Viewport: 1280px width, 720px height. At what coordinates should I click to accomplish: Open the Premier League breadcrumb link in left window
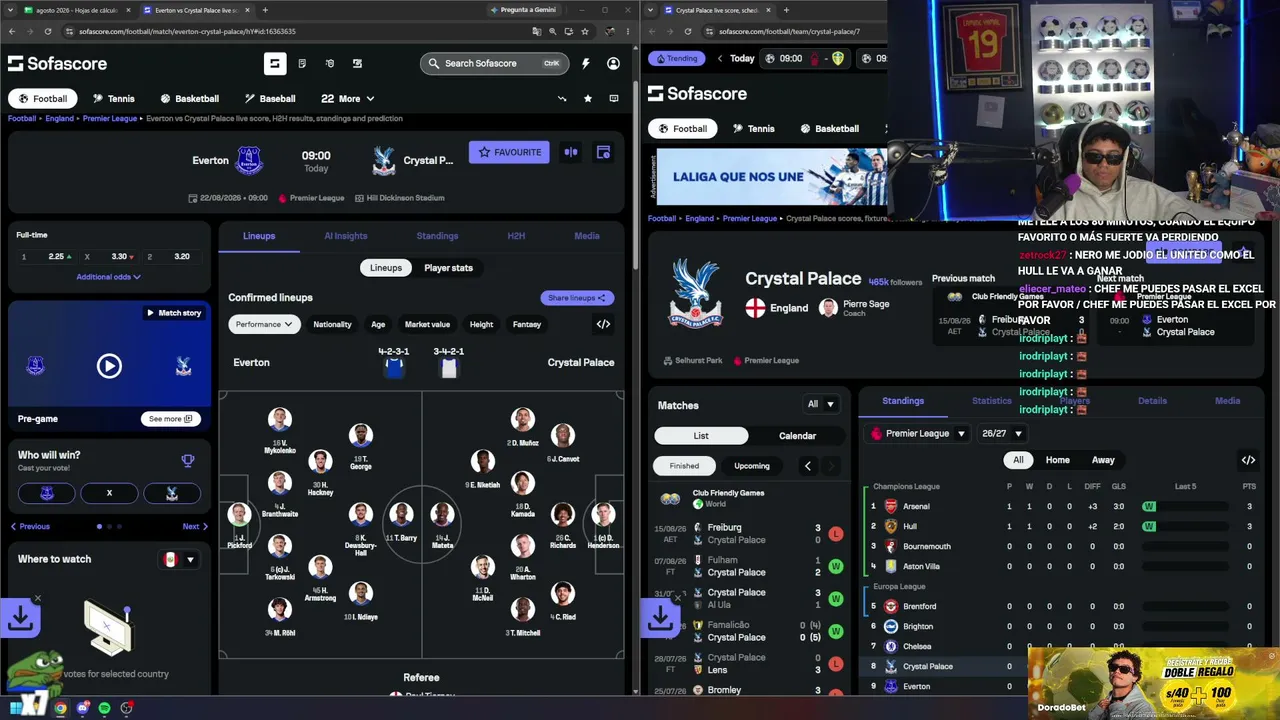pyautogui.click(x=110, y=118)
